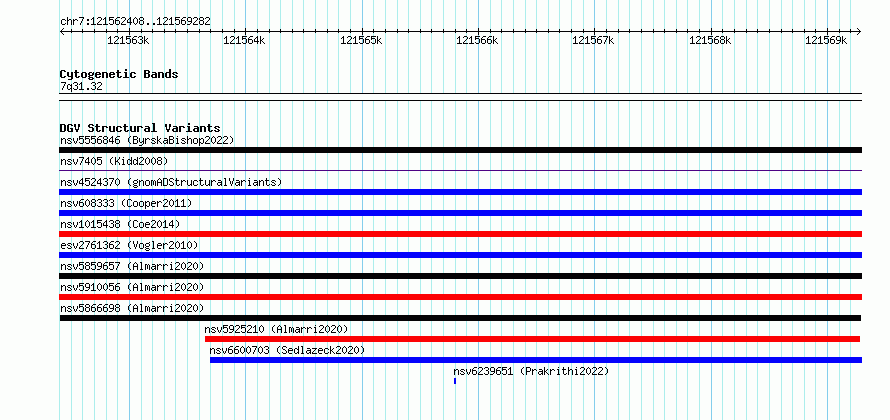This screenshot has width=890, height=420.
Task: Select the blue bar under esv2761362
Action: pyautogui.click(x=460, y=255)
